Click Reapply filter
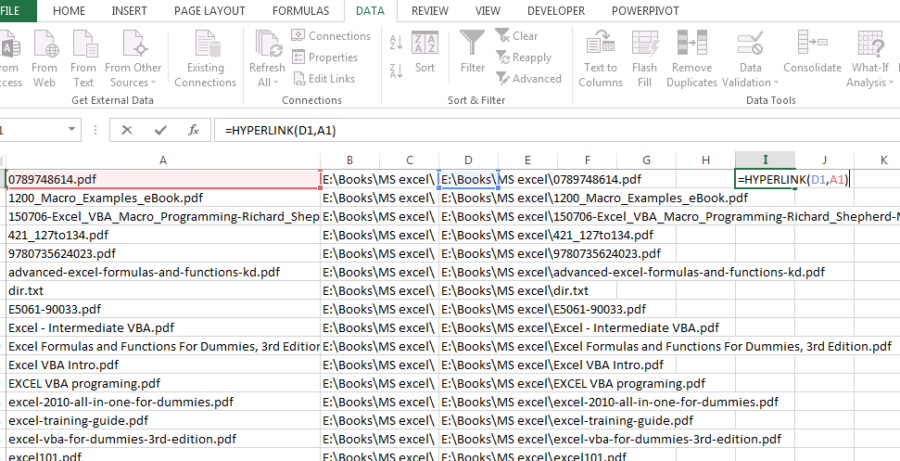The width and height of the screenshot is (900, 461). [523, 57]
